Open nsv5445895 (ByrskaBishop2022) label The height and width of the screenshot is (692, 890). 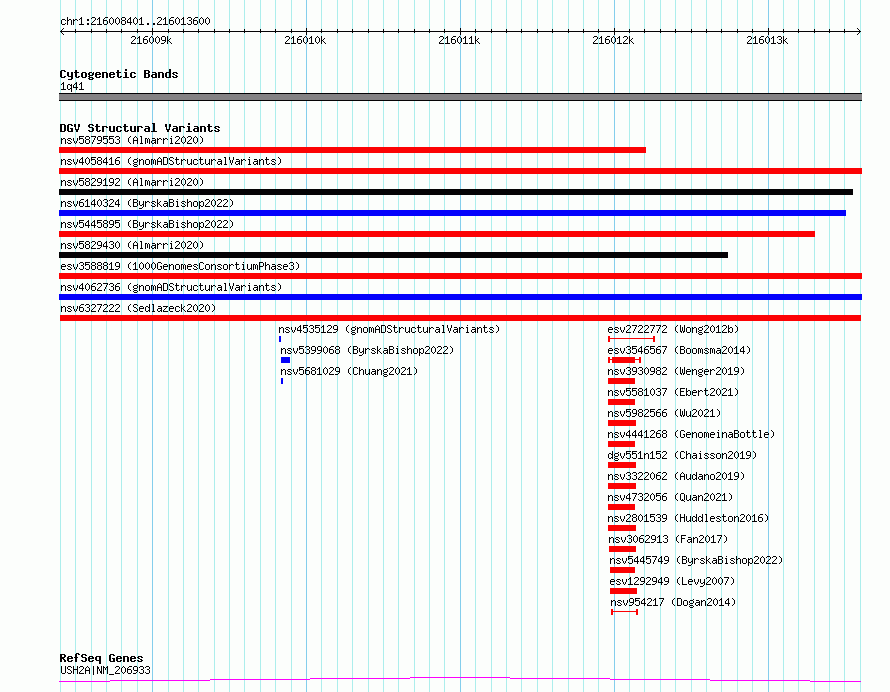coord(147,224)
